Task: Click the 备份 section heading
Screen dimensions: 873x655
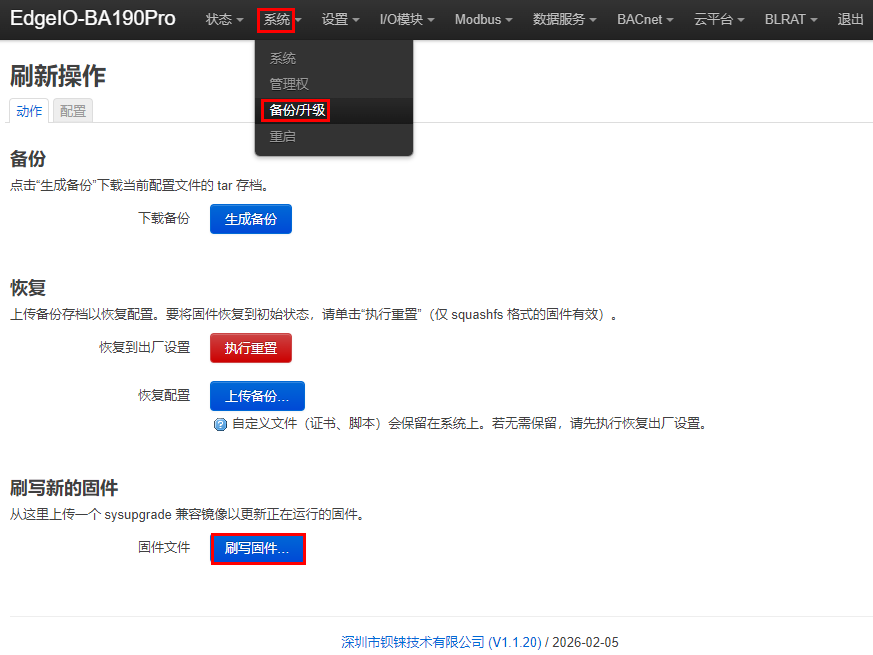Action: (28, 159)
